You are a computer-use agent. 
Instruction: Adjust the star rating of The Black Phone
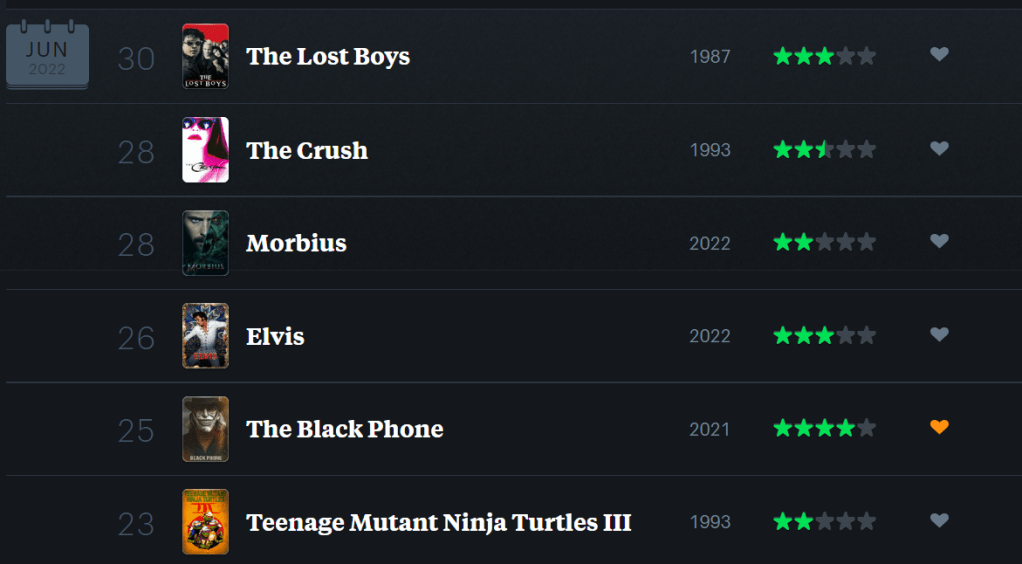824,429
